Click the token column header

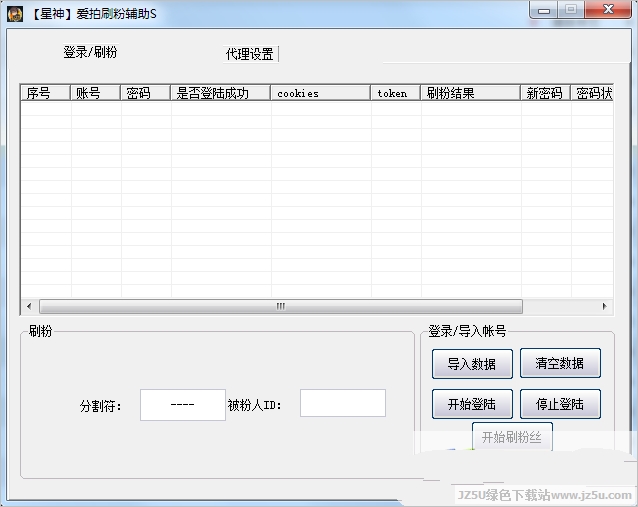point(395,93)
